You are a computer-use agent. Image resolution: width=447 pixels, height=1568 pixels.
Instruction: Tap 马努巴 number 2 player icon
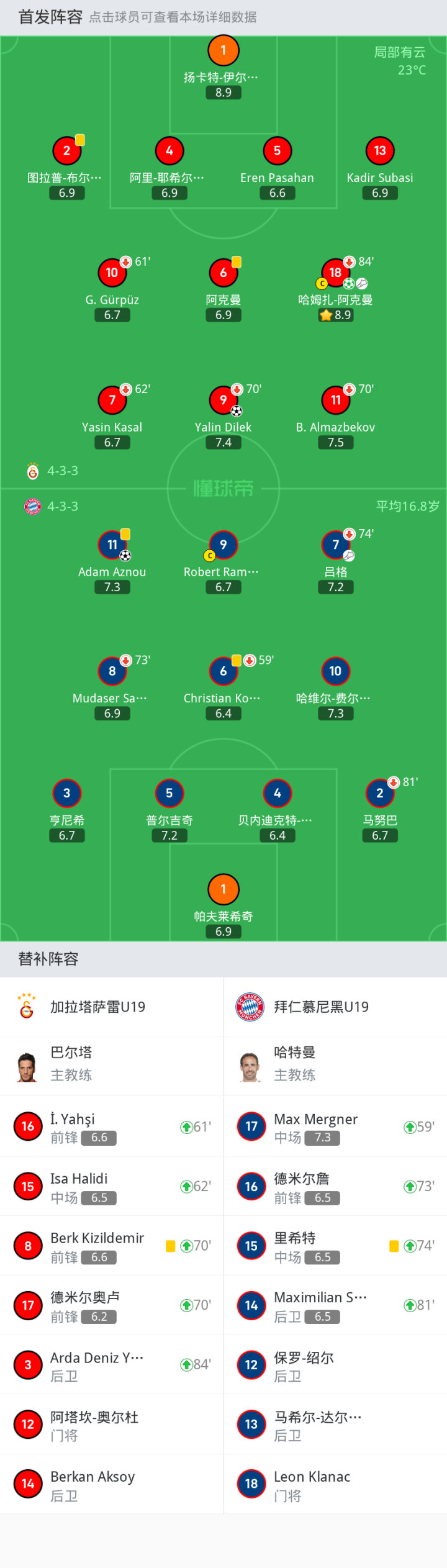[x=380, y=793]
